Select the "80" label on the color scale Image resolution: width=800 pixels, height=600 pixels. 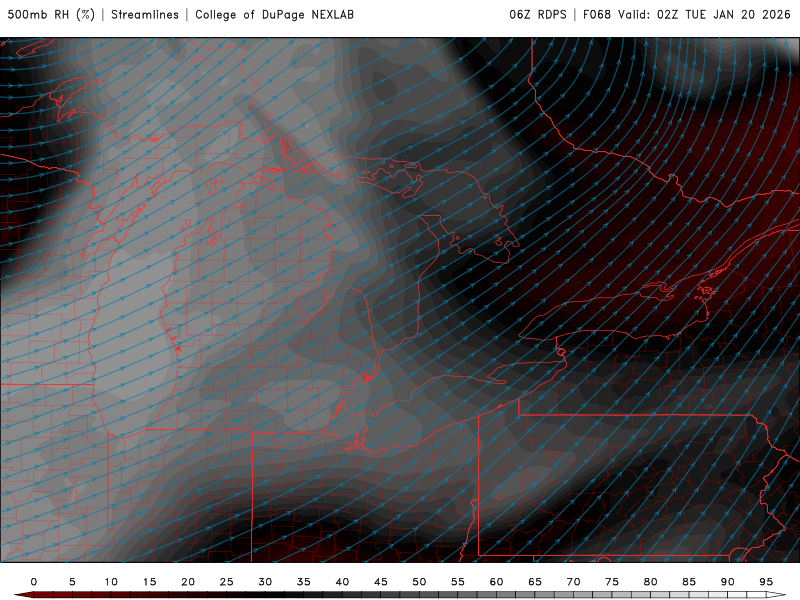click(x=651, y=582)
